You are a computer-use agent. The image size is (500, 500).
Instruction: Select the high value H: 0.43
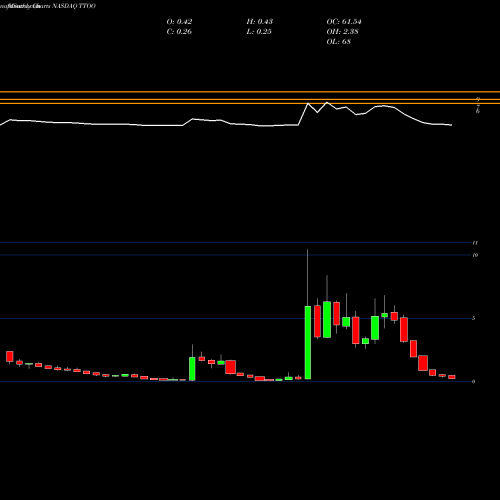click(260, 22)
